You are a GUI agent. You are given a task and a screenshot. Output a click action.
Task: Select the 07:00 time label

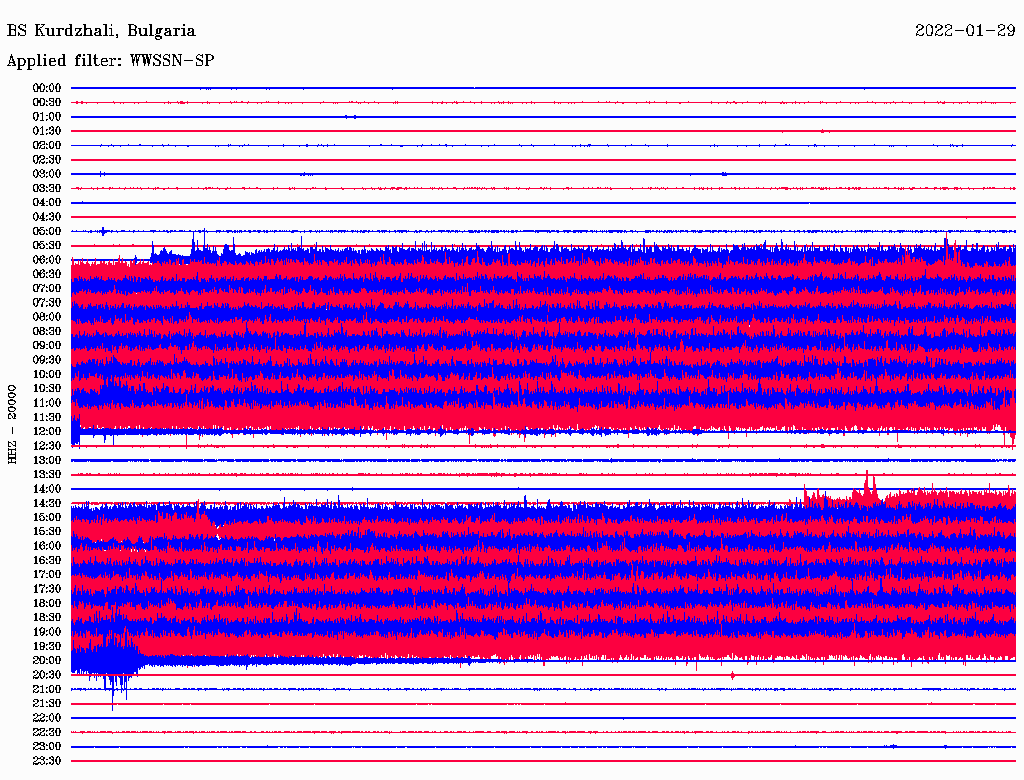[47, 288]
